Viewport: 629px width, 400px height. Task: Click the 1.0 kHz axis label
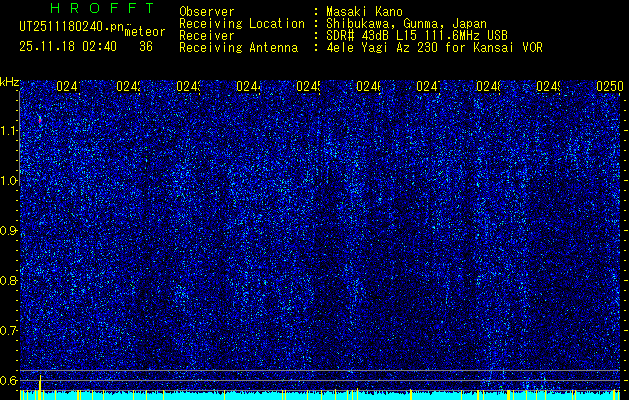click(x=9, y=181)
